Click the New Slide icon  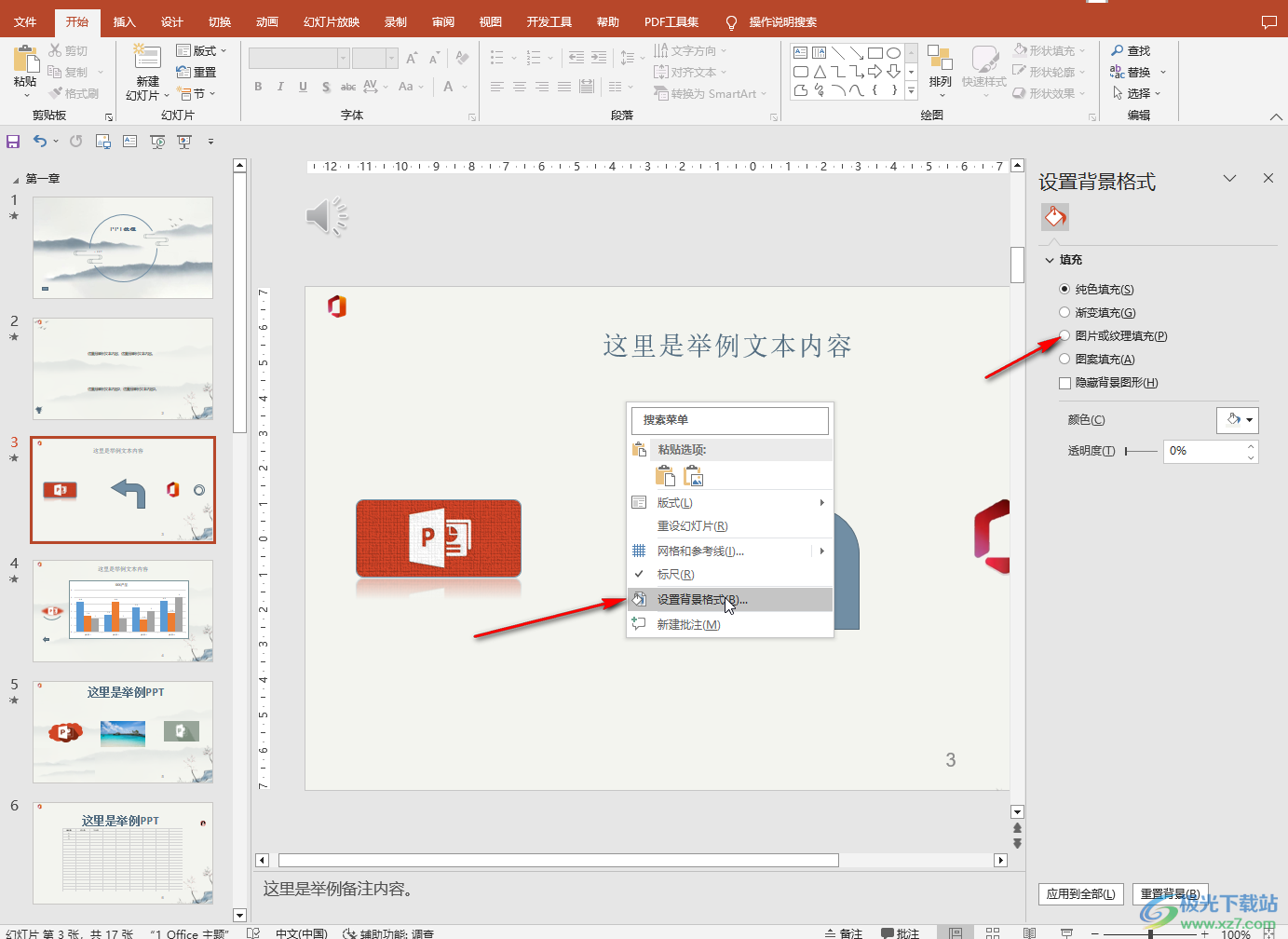tap(146, 59)
